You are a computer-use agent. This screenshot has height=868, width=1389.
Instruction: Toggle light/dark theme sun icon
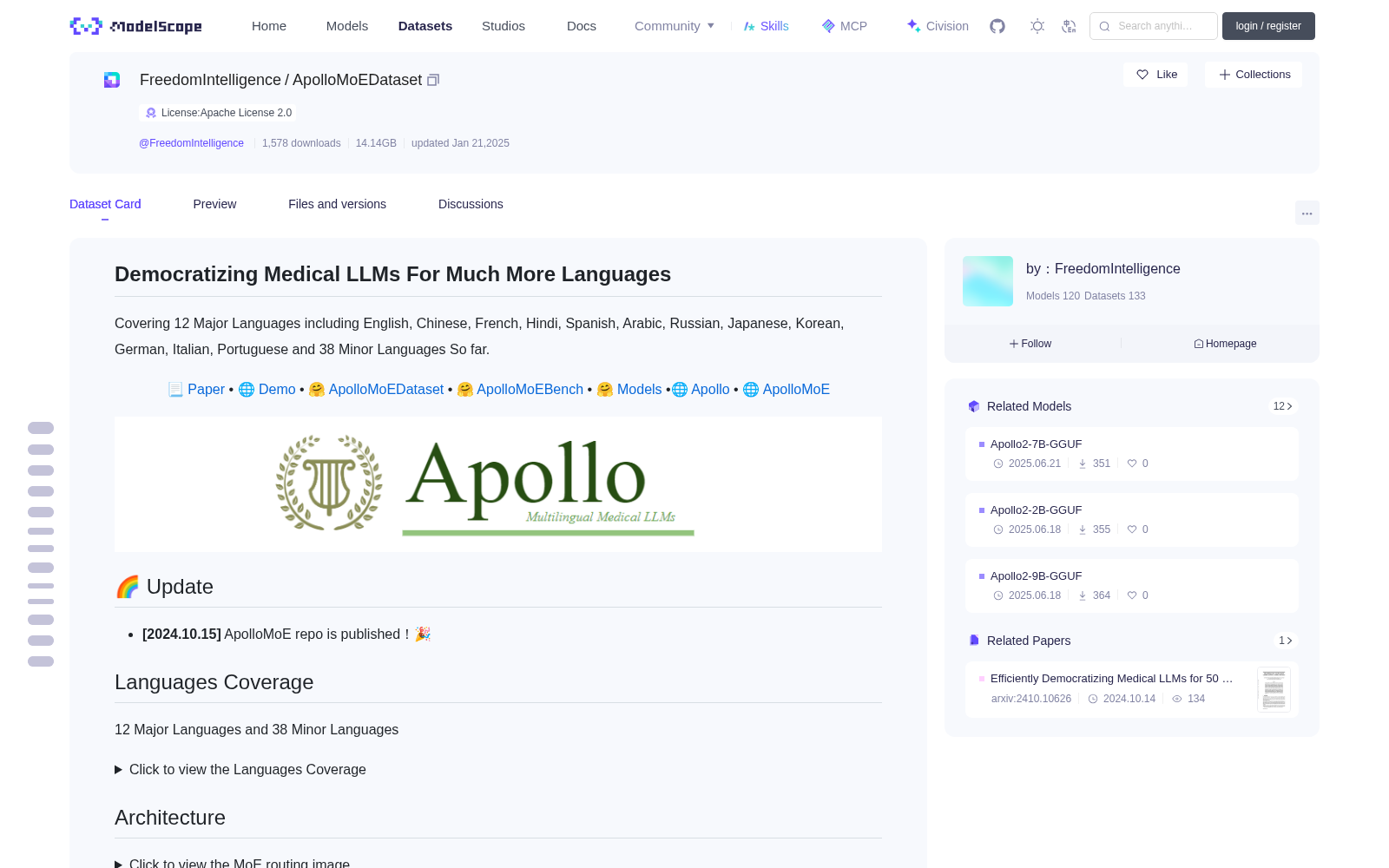(x=1037, y=26)
